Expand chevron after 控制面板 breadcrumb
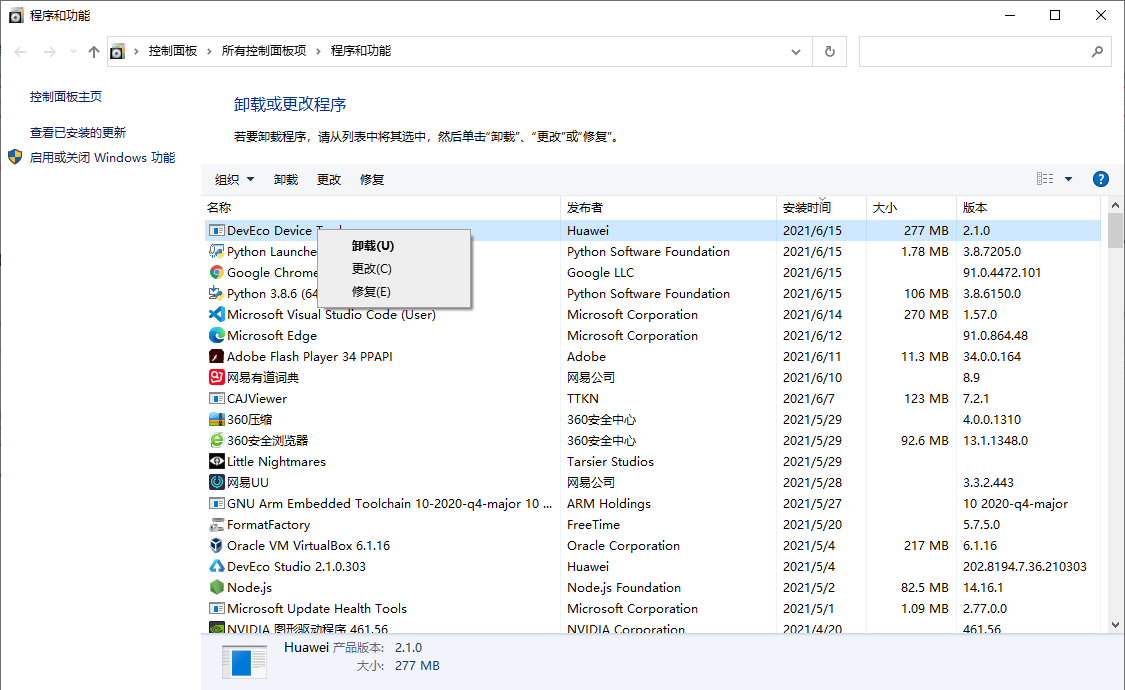Viewport: 1125px width, 690px height. [x=209, y=52]
